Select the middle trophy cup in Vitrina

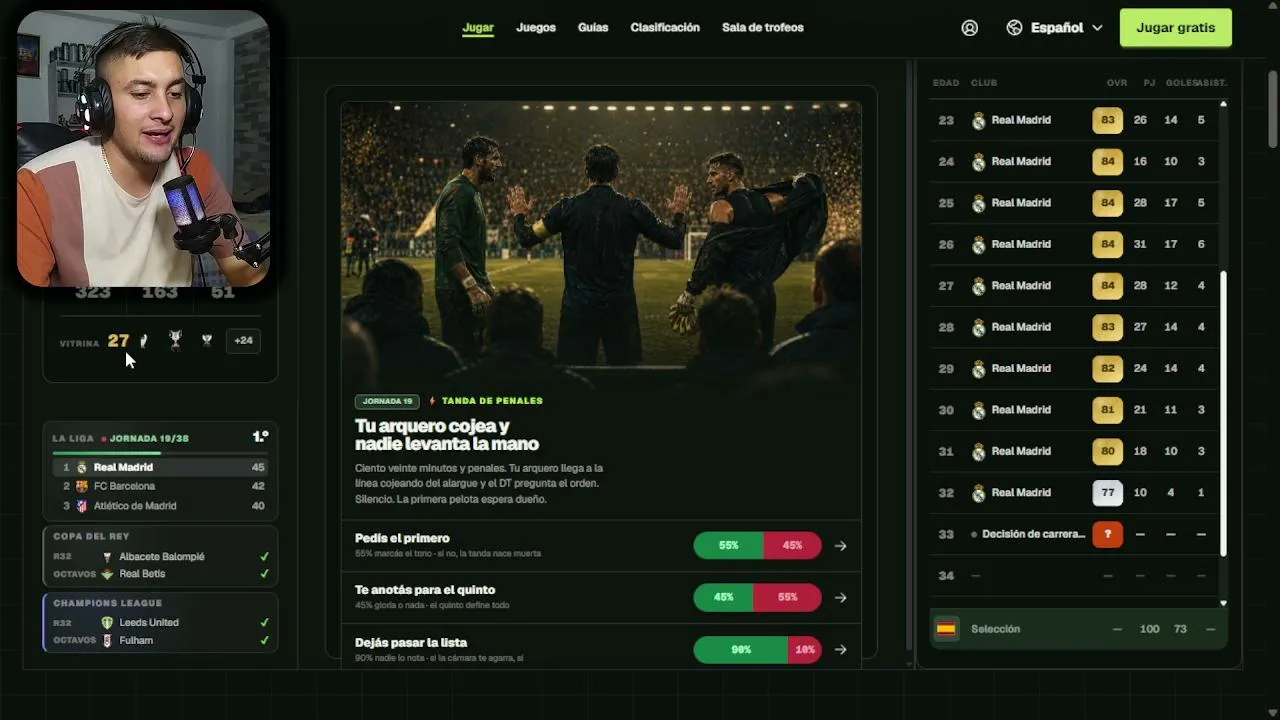tap(175, 340)
